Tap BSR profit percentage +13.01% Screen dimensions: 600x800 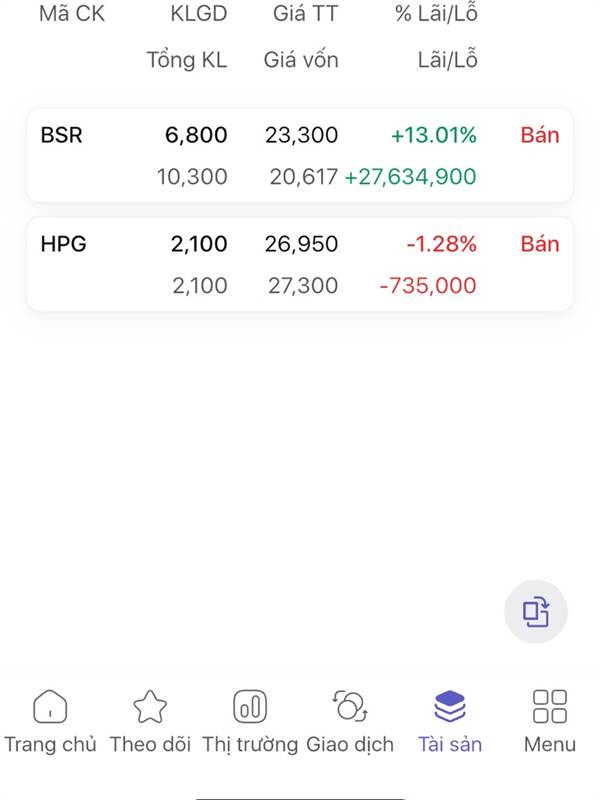point(434,135)
